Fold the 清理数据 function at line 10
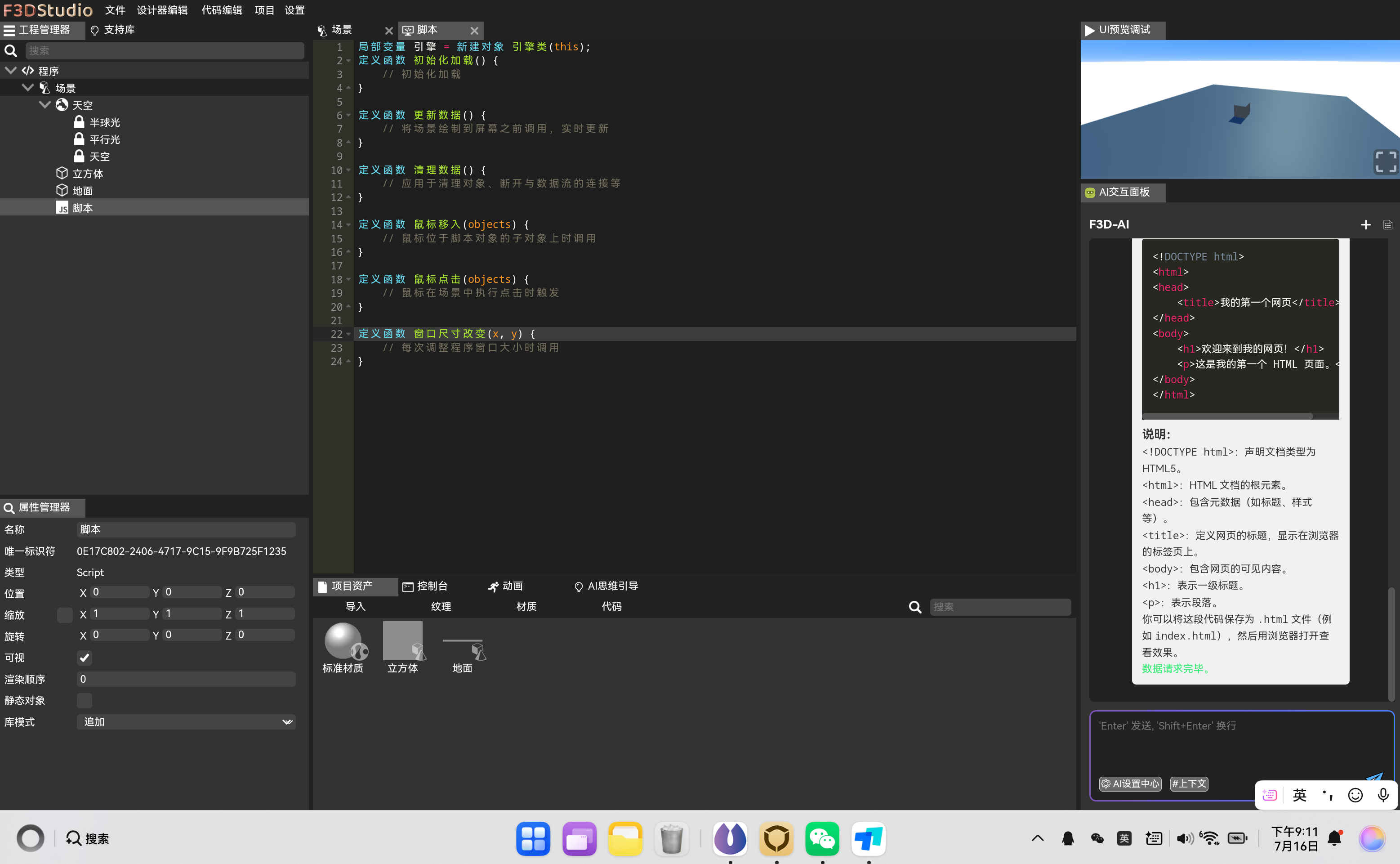 tap(348, 170)
